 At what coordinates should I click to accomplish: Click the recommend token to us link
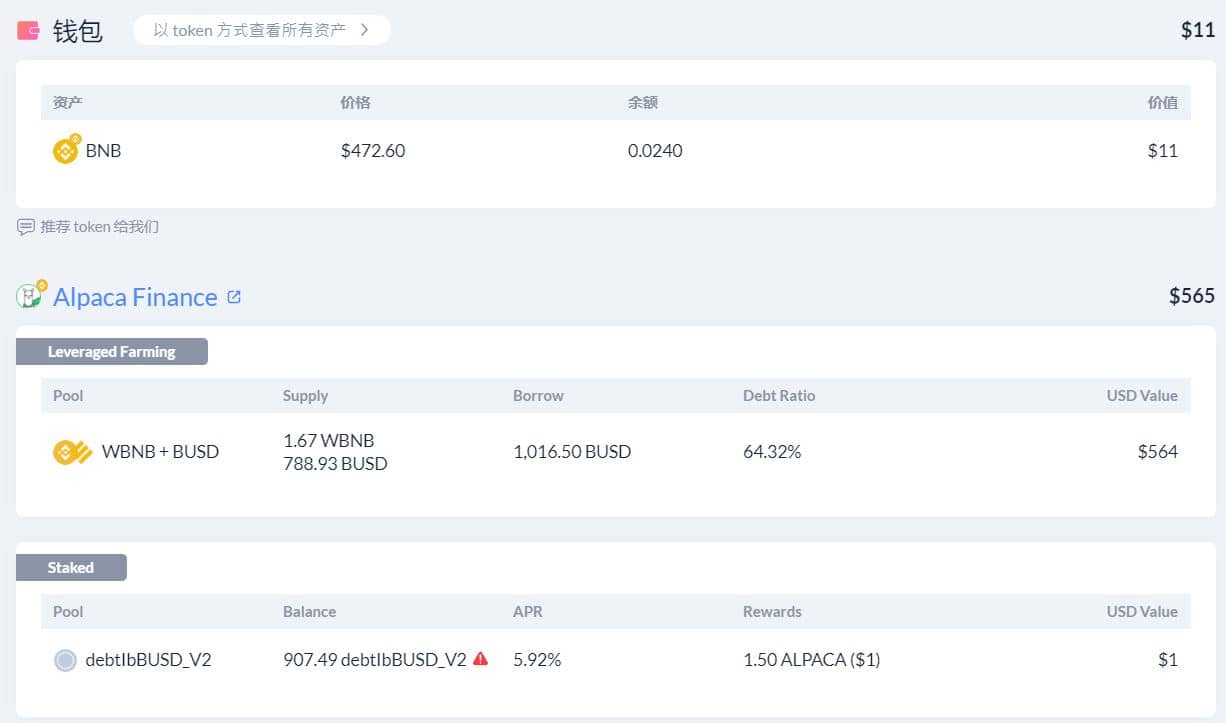(99, 227)
